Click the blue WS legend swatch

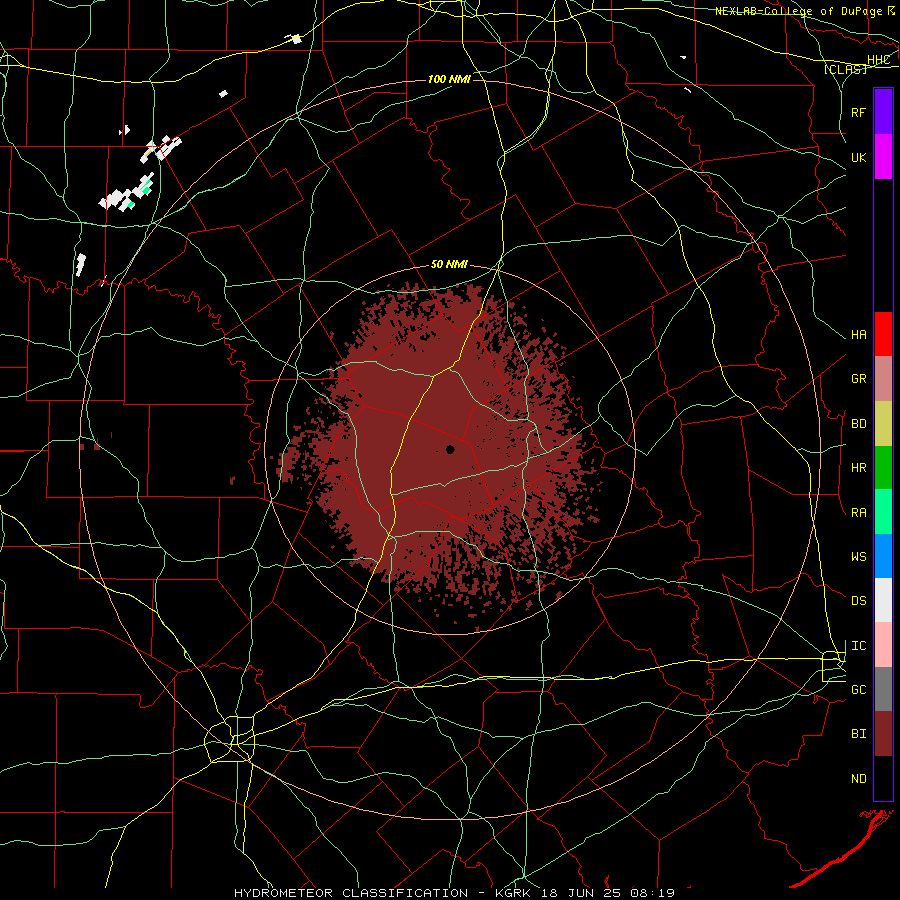pos(883,556)
